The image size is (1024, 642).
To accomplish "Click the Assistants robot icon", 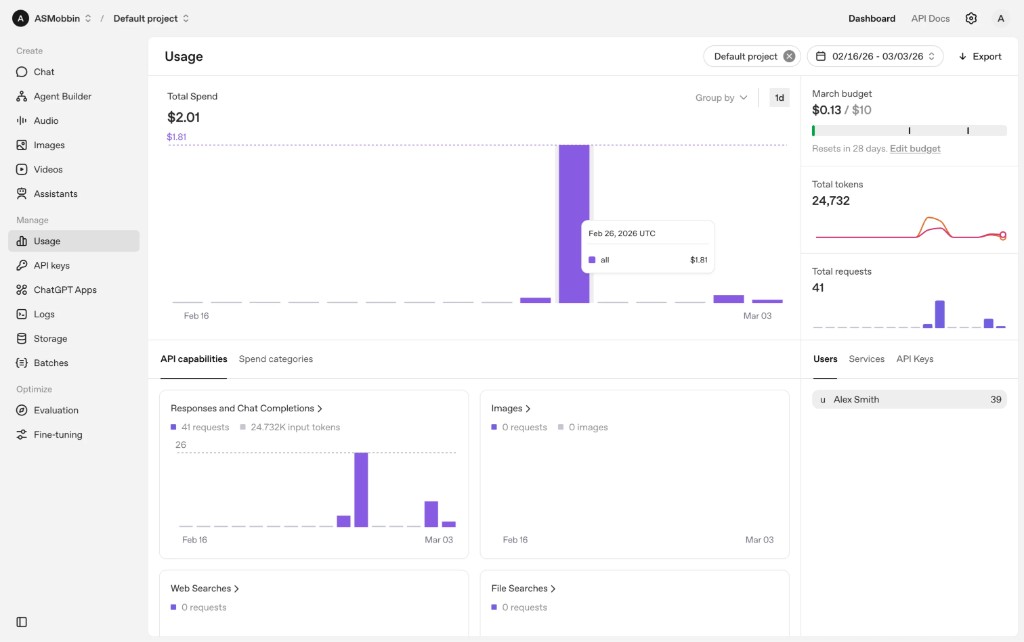I will [22, 193].
